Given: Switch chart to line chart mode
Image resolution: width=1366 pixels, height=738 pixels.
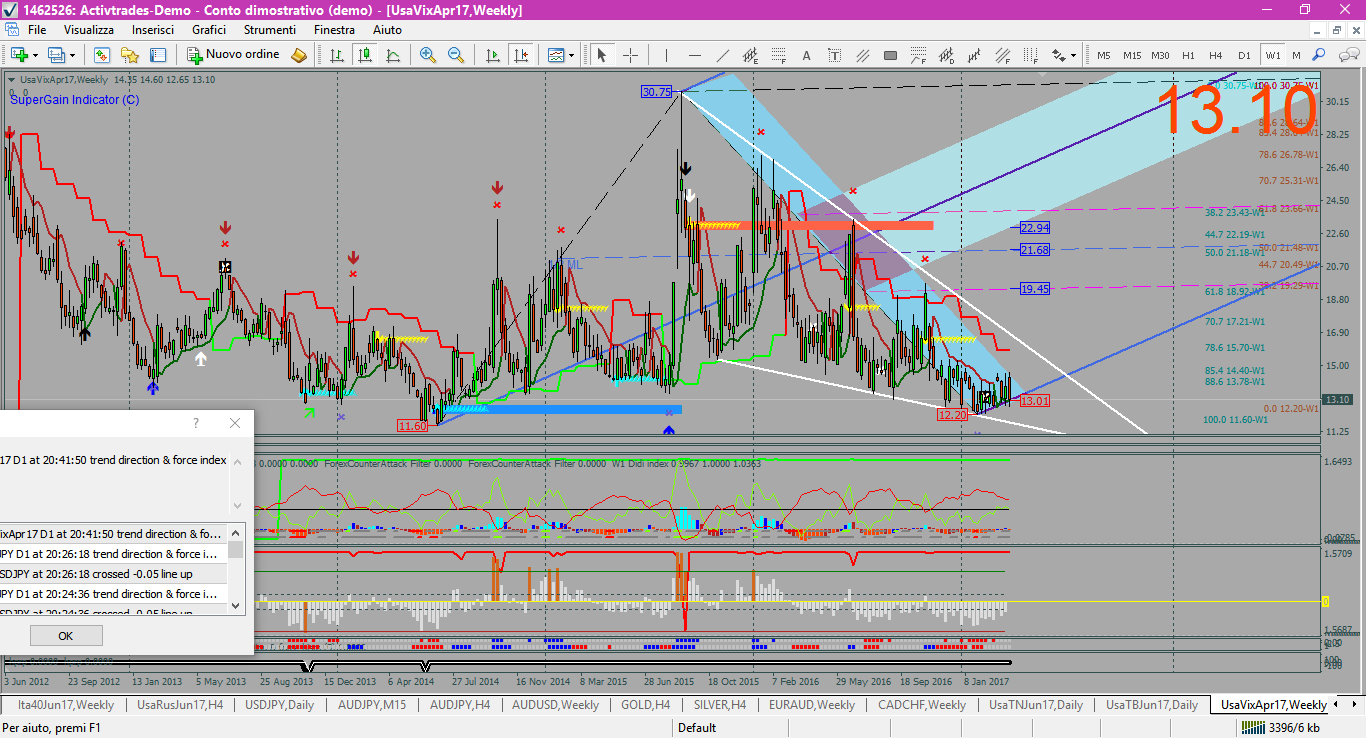Looking at the screenshot, I should pos(393,55).
